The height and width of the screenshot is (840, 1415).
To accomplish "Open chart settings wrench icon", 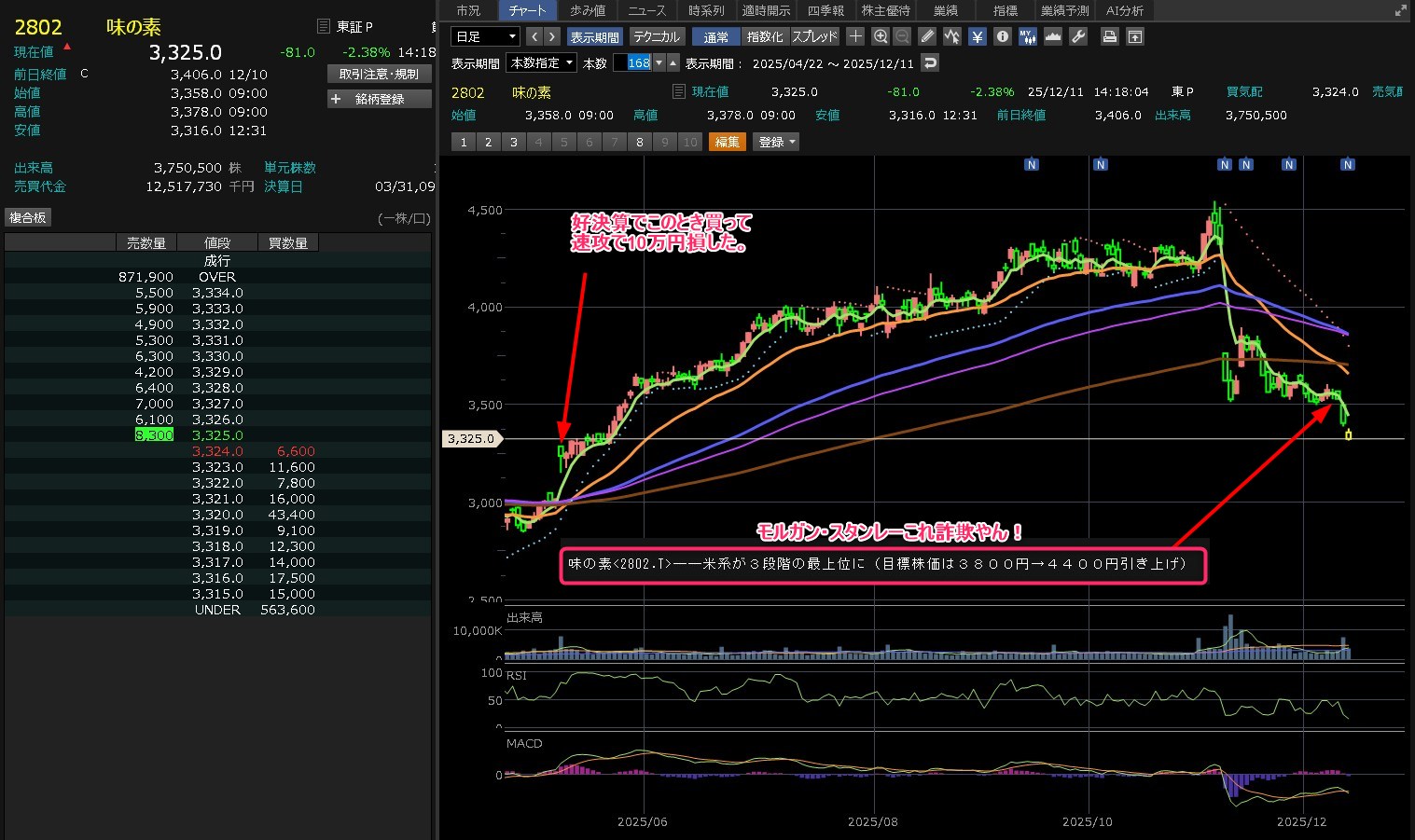I will point(1078,36).
